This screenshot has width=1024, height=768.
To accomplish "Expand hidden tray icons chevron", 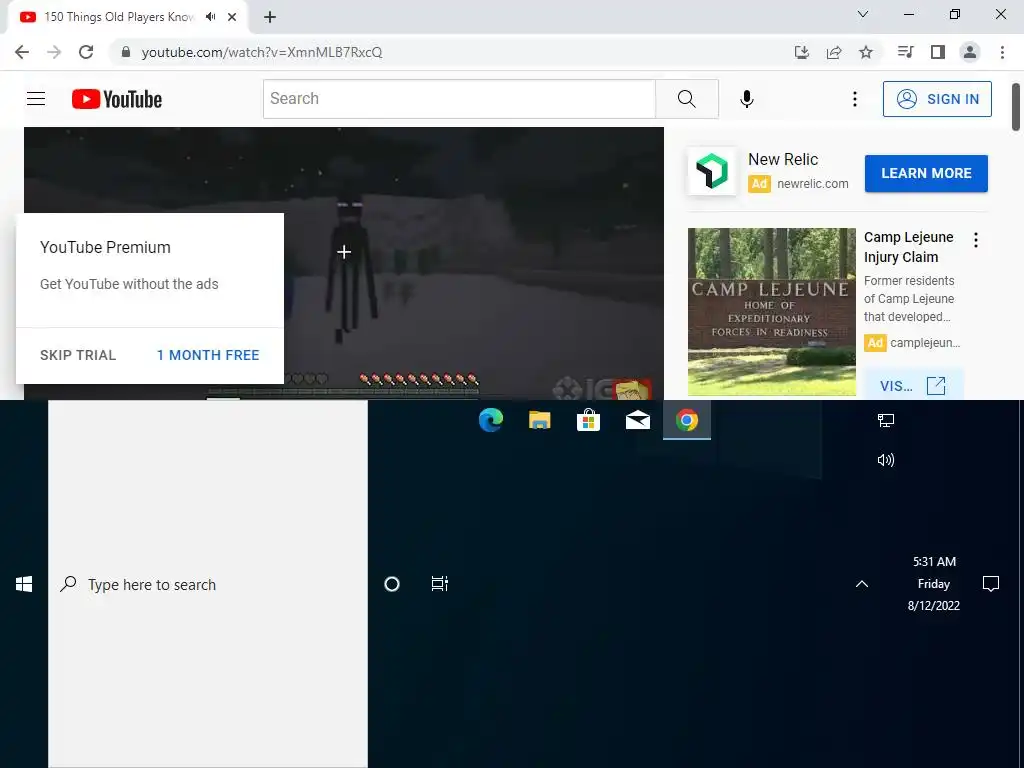I will click(862, 584).
